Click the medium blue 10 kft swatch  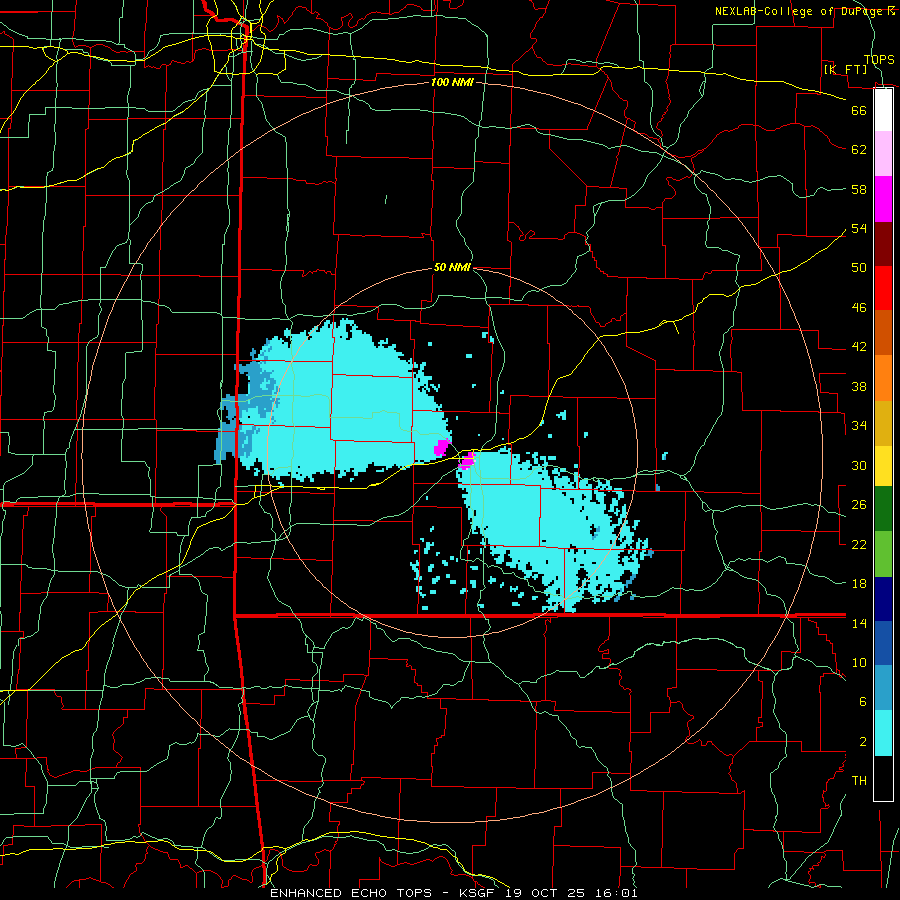coord(883,643)
